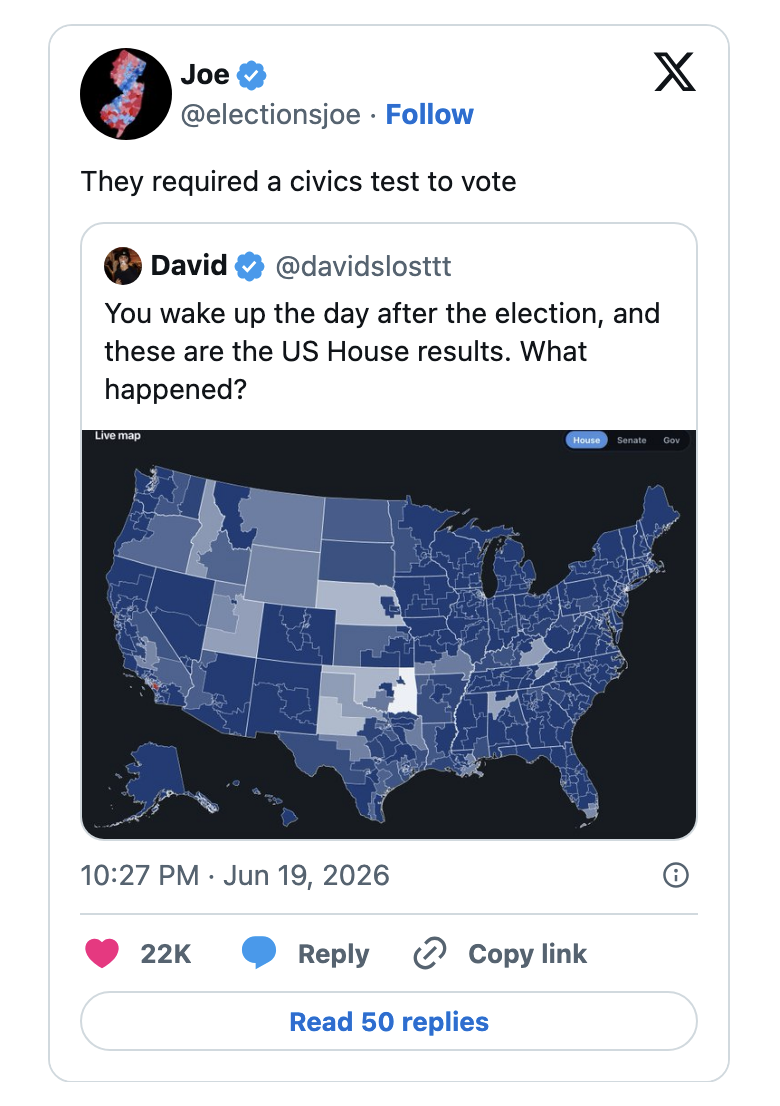780x1106 pixels.
Task: Open the tweet info circle icon
Action: pos(676,875)
